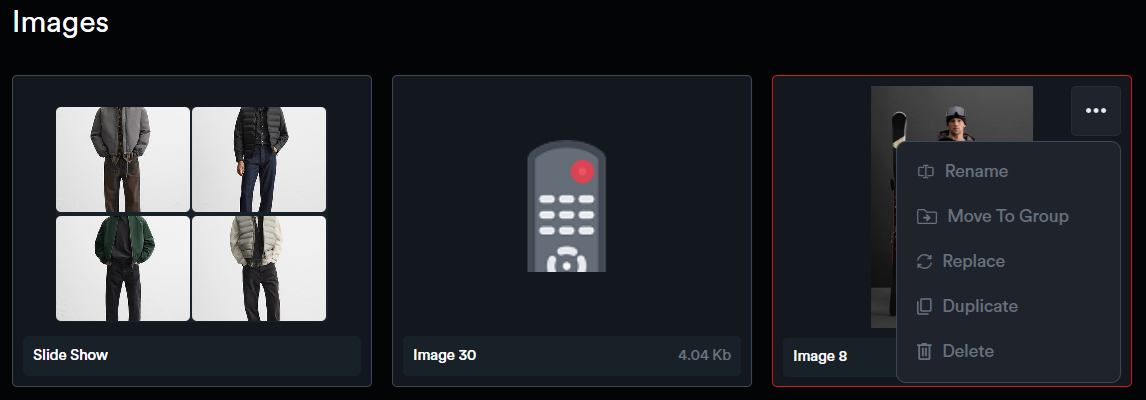This screenshot has width=1146, height=400.
Task: Open the remote control image thumbnail
Action: (566, 206)
